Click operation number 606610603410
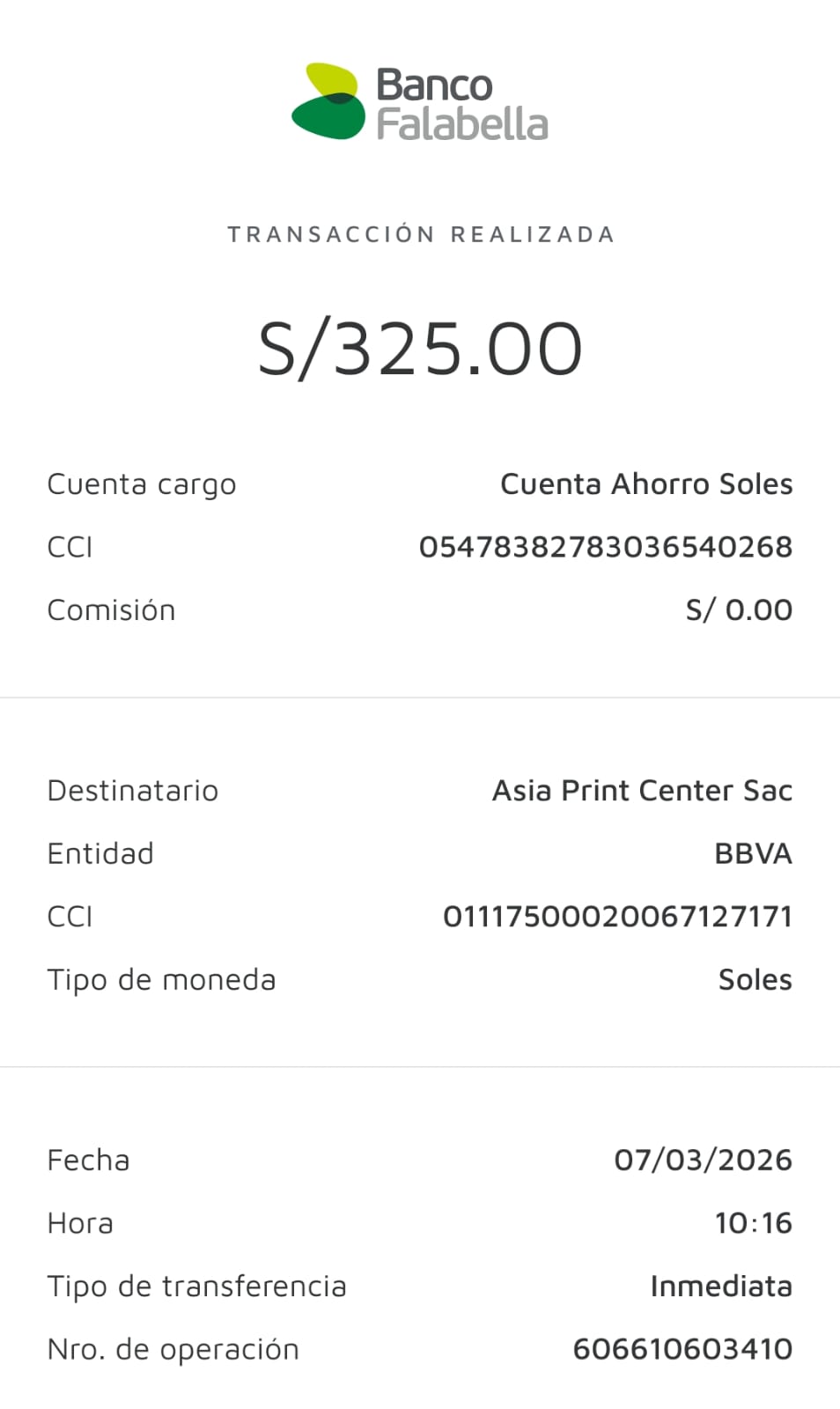The image size is (840, 1409). pos(682,1349)
